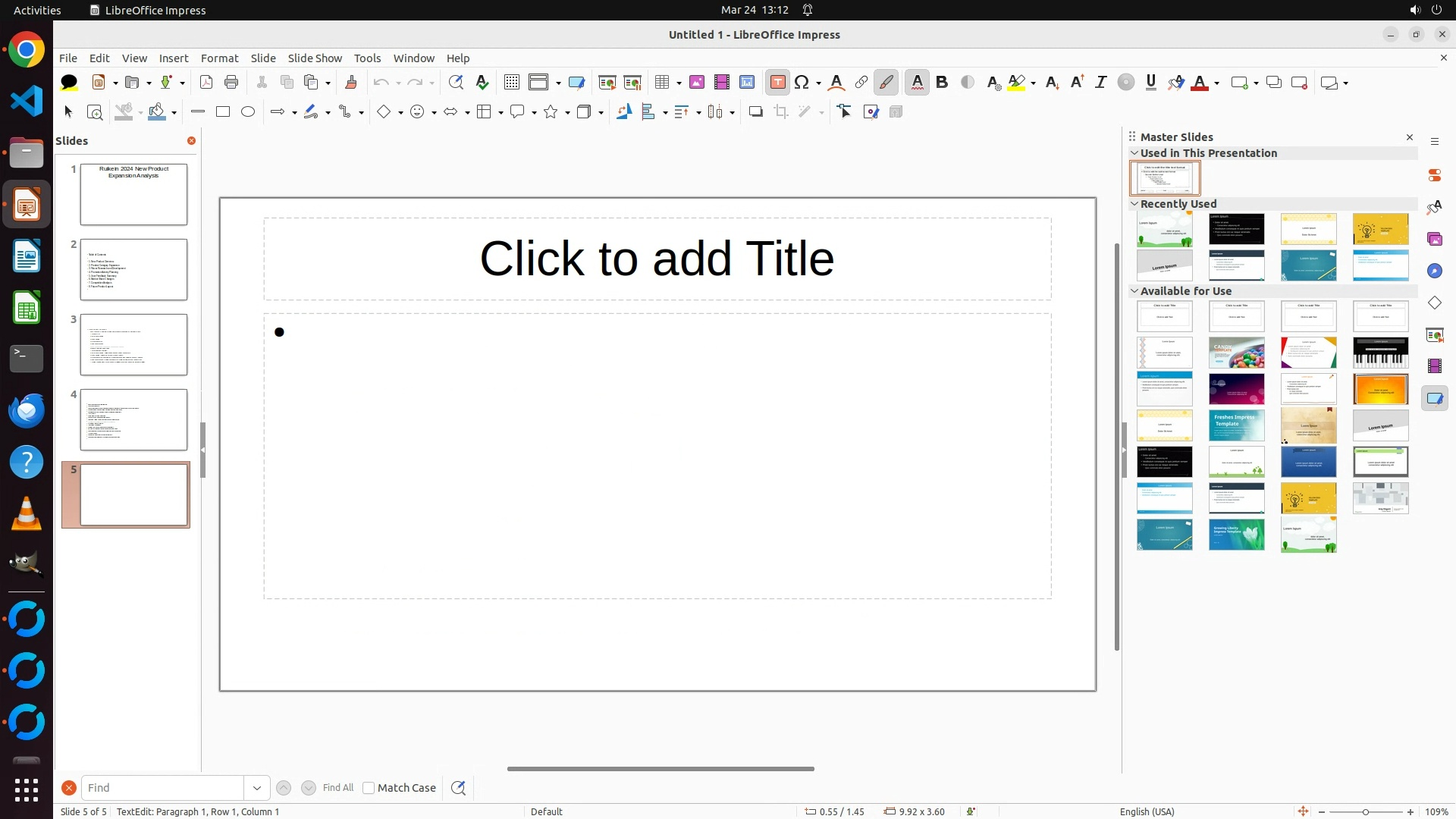The image size is (1456, 819).
Task: Open the Find field dropdown arrow
Action: [257, 788]
